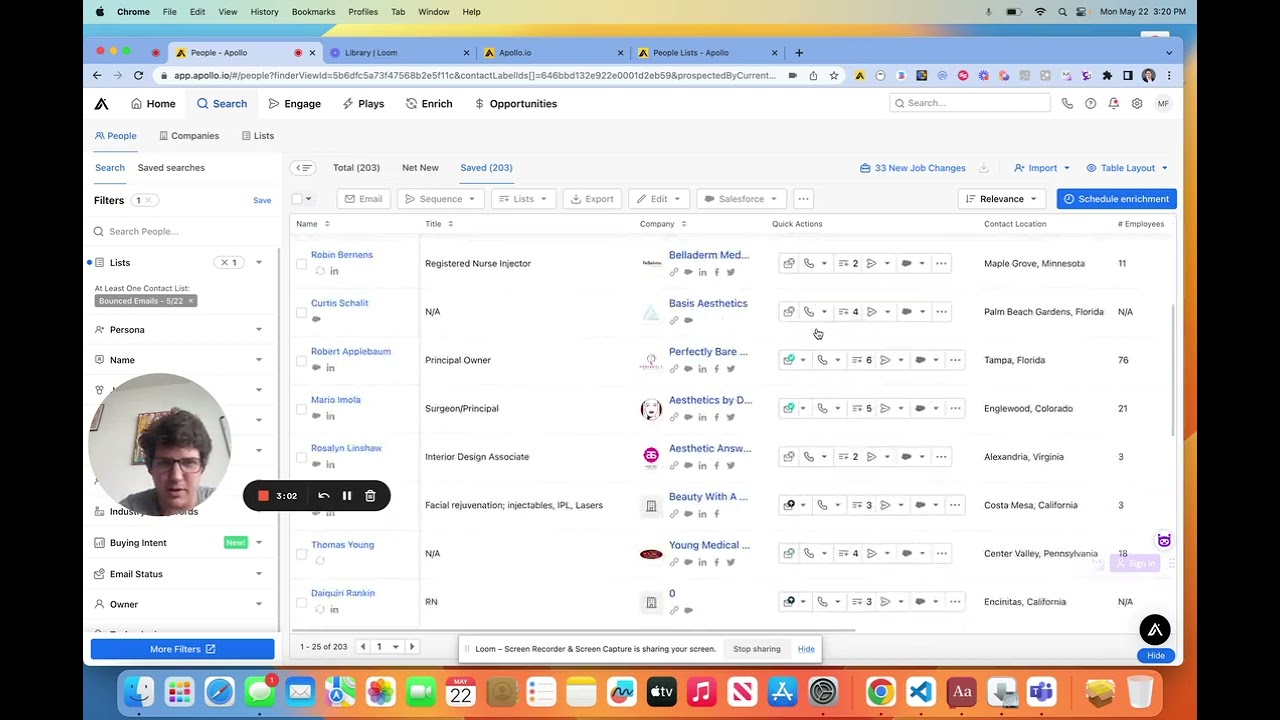Open the phone dialer icon in header
1280x720 pixels.
point(1067,104)
